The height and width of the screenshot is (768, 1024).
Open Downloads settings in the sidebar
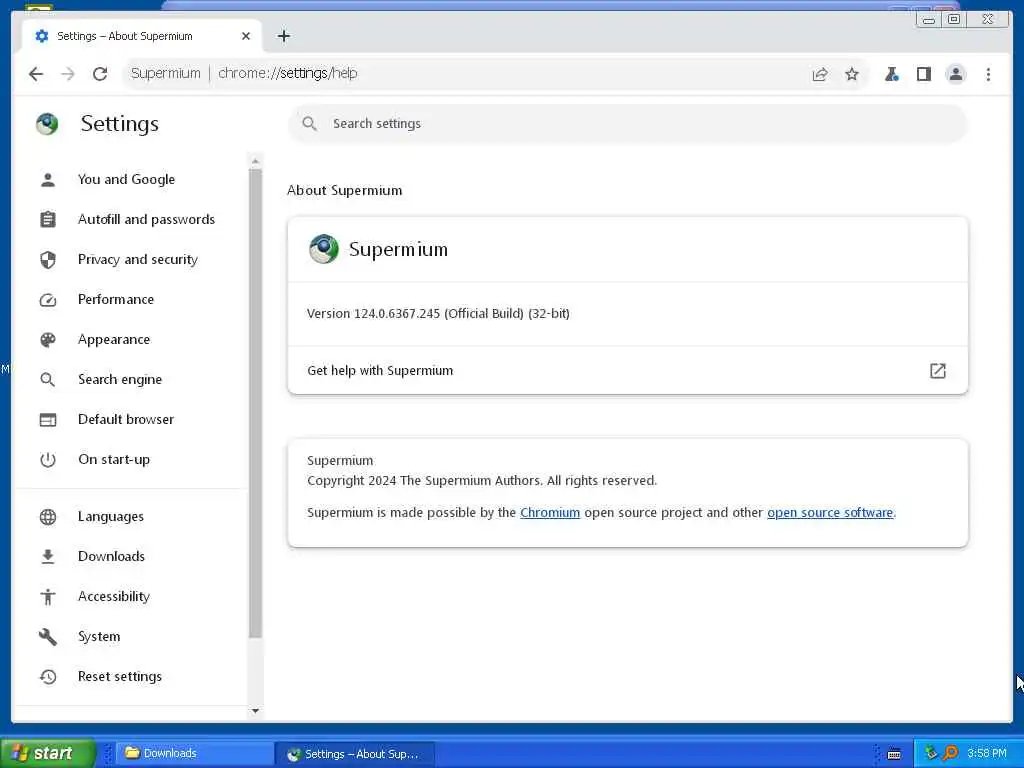[131, 556]
